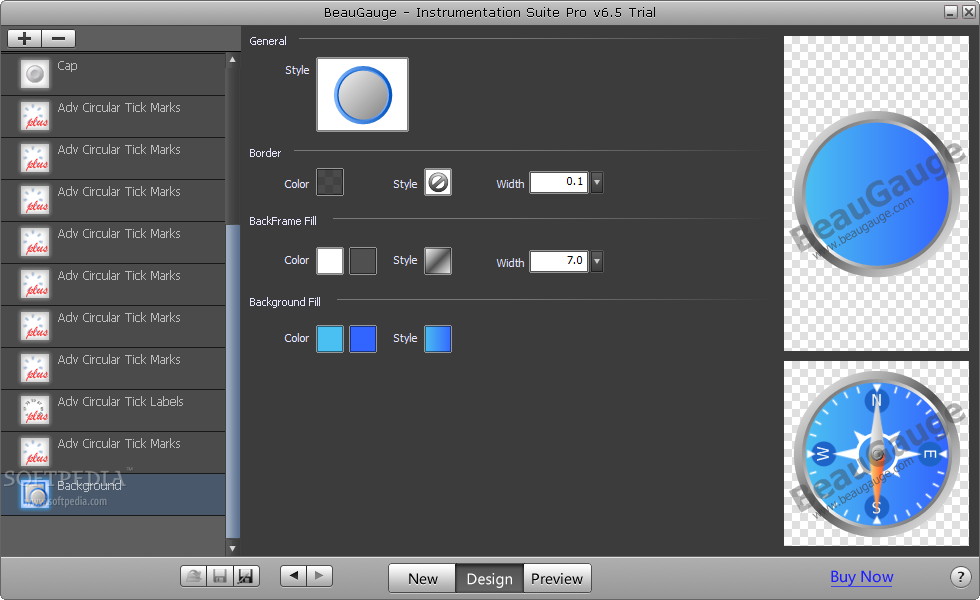This screenshot has width=980, height=600.
Task: Switch to the New tab
Action: [422, 579]
